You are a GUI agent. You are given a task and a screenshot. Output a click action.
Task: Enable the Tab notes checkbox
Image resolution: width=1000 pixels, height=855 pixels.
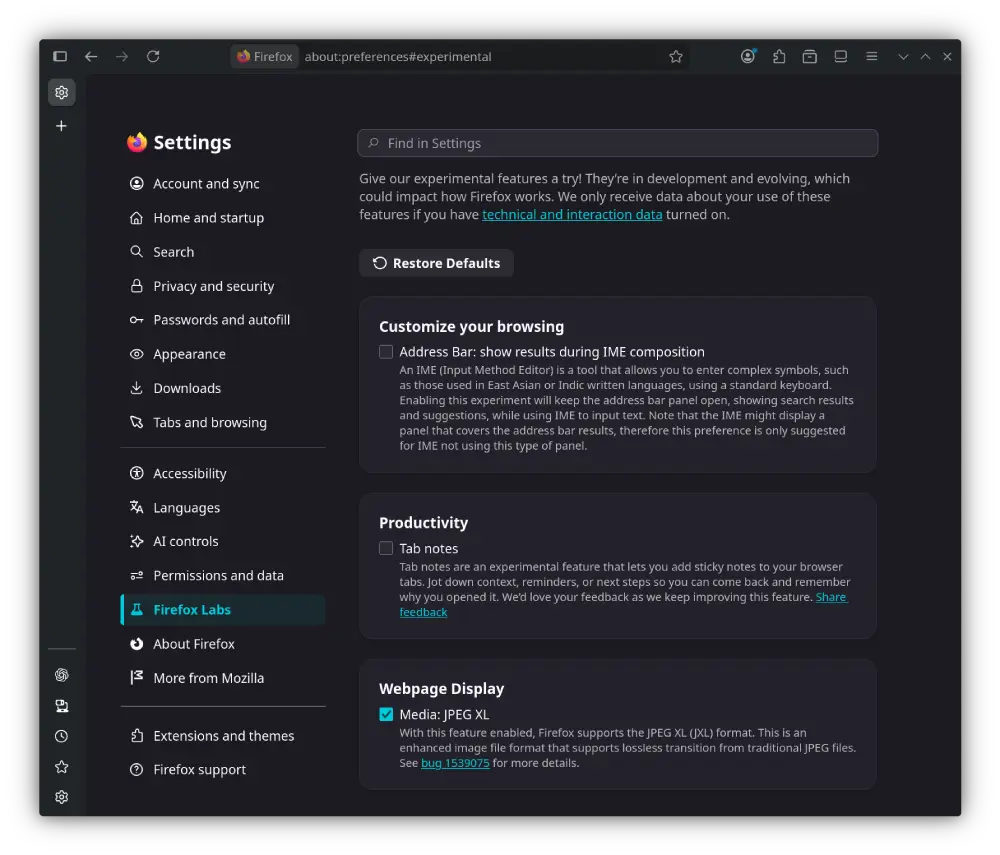(386, 548)
